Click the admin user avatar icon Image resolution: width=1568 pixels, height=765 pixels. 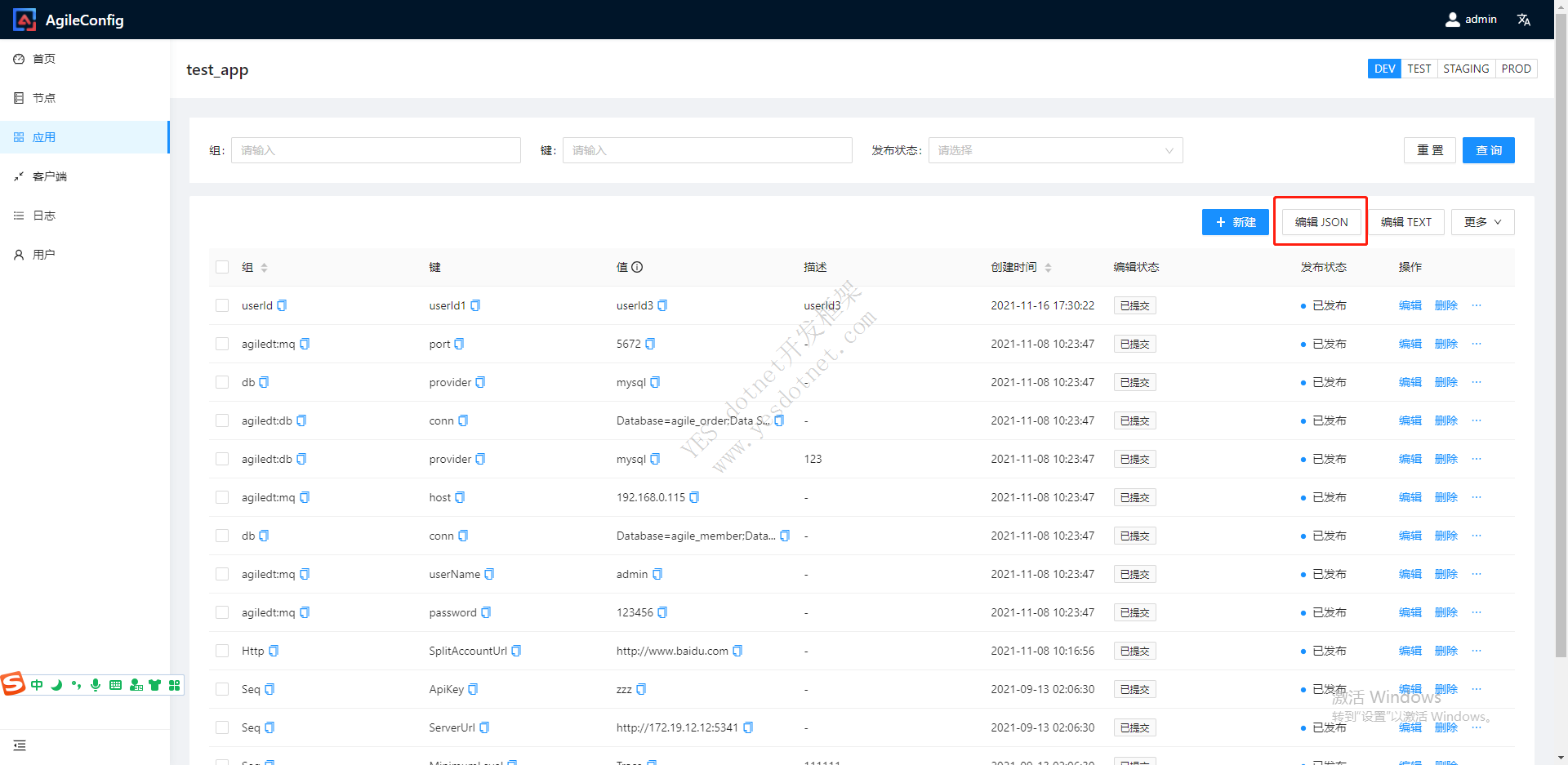pos(1452,20)
